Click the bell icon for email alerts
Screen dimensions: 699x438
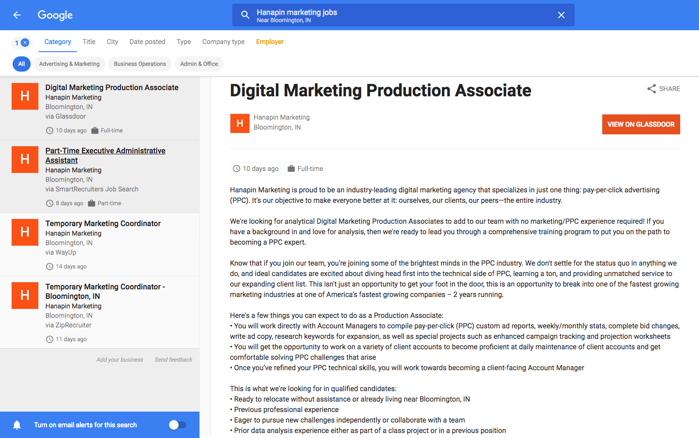click(17, 425)
